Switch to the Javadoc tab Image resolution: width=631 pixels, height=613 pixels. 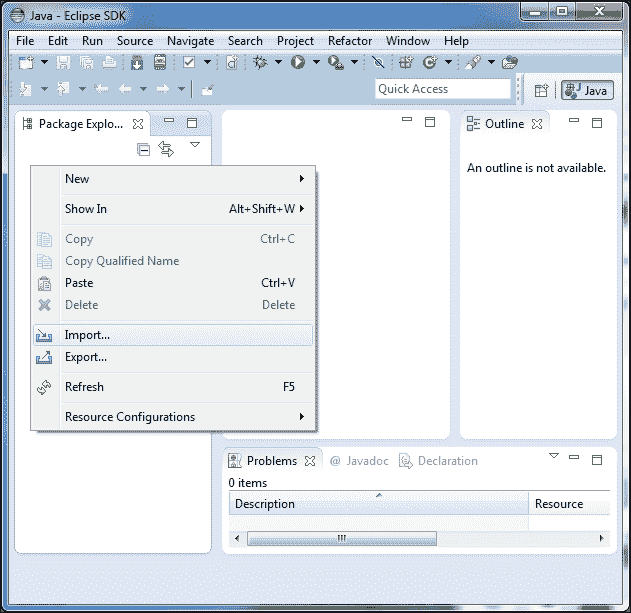pos(359,461)
